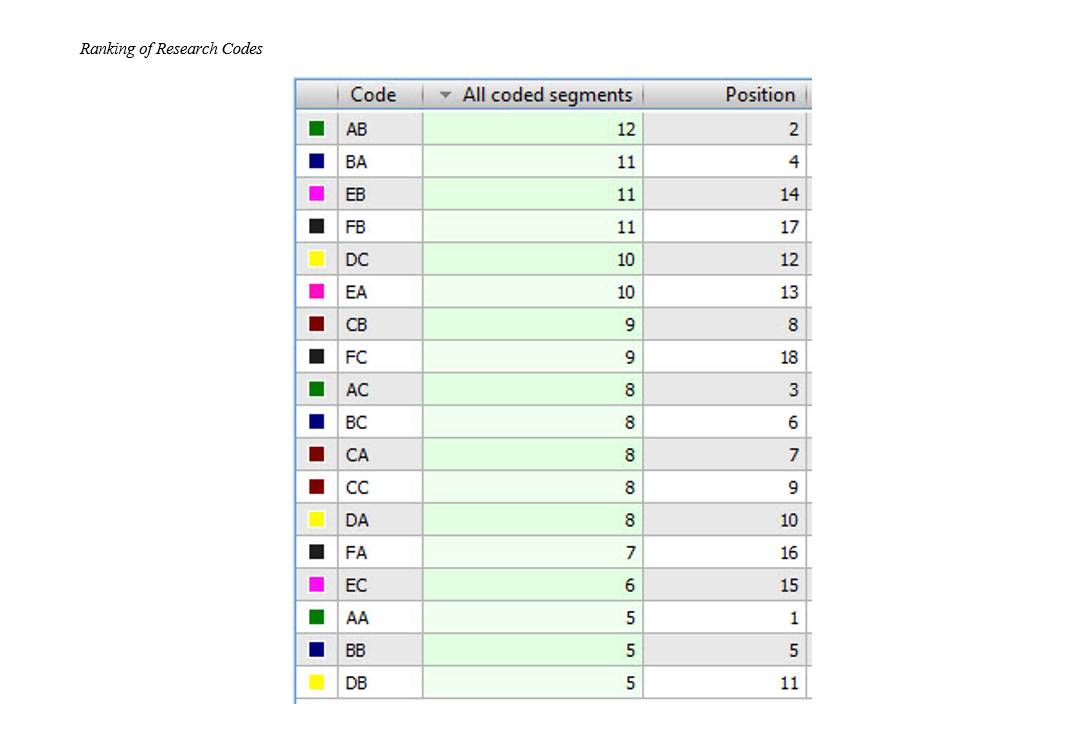Screen dimensions: 1084x754
Task: Click position value 18 in FC row
Action: (789, 357)
